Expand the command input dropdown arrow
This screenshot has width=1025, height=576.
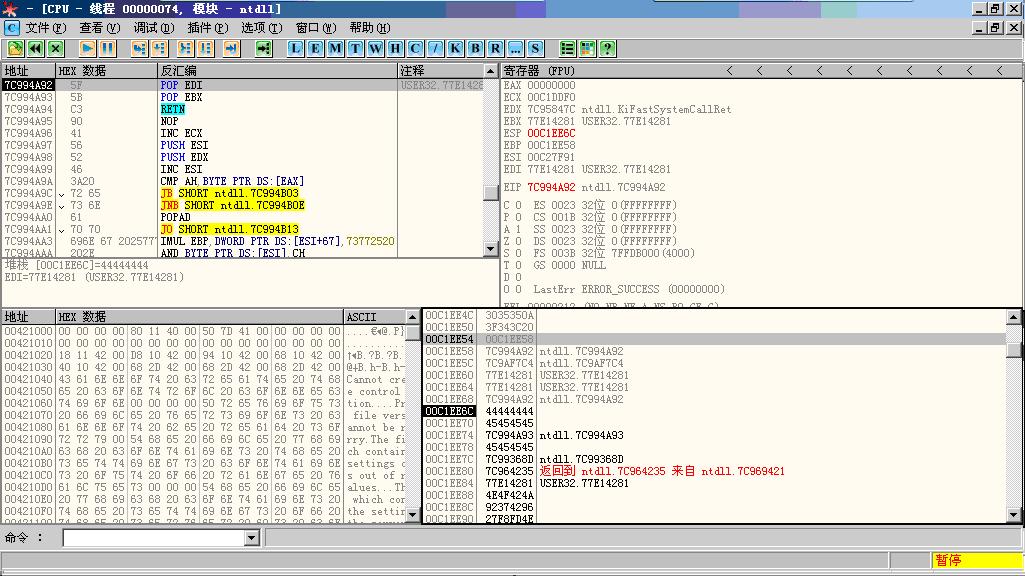(252, 538)
